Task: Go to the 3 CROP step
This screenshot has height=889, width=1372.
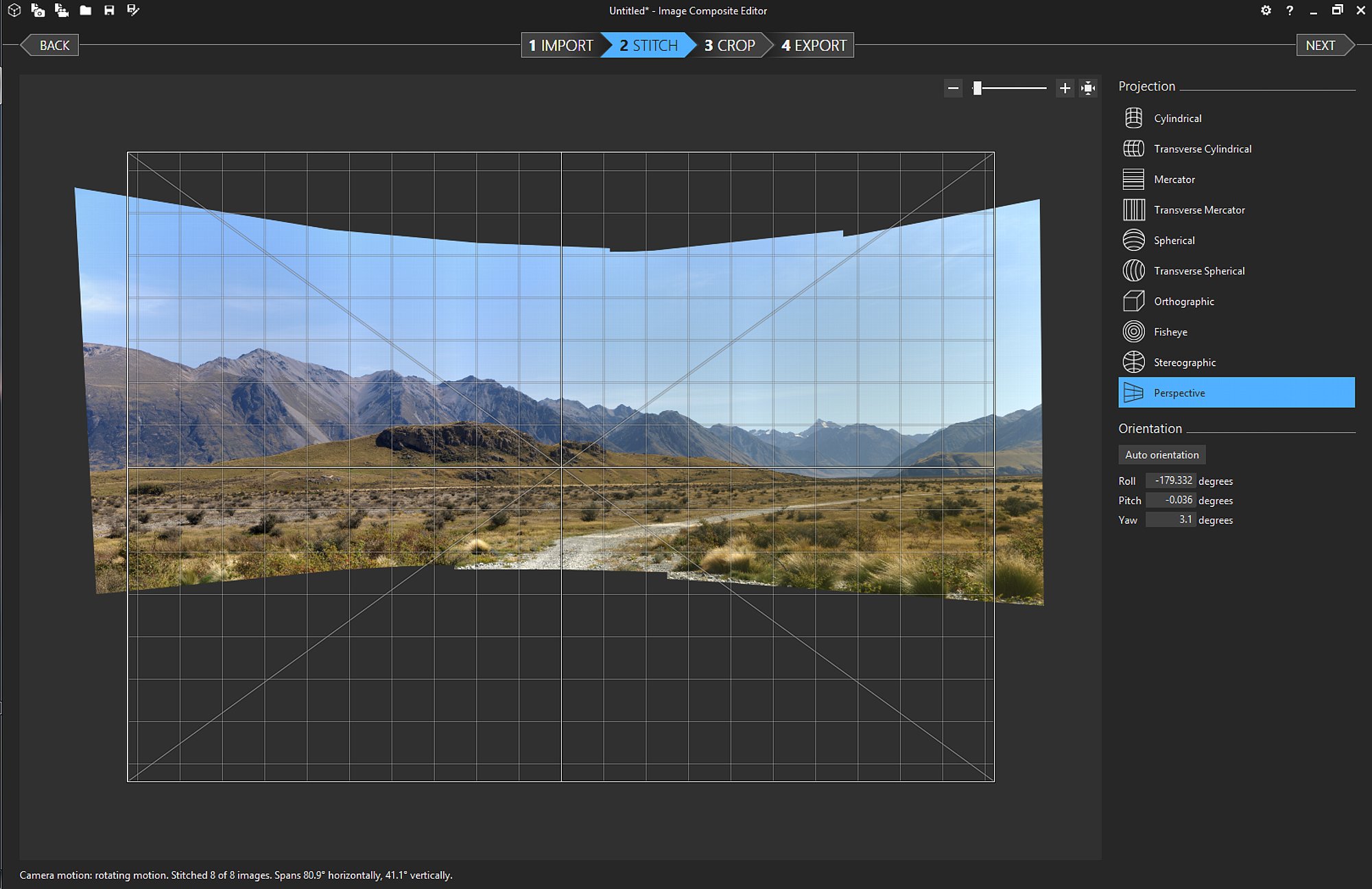Action: point(729,45)
